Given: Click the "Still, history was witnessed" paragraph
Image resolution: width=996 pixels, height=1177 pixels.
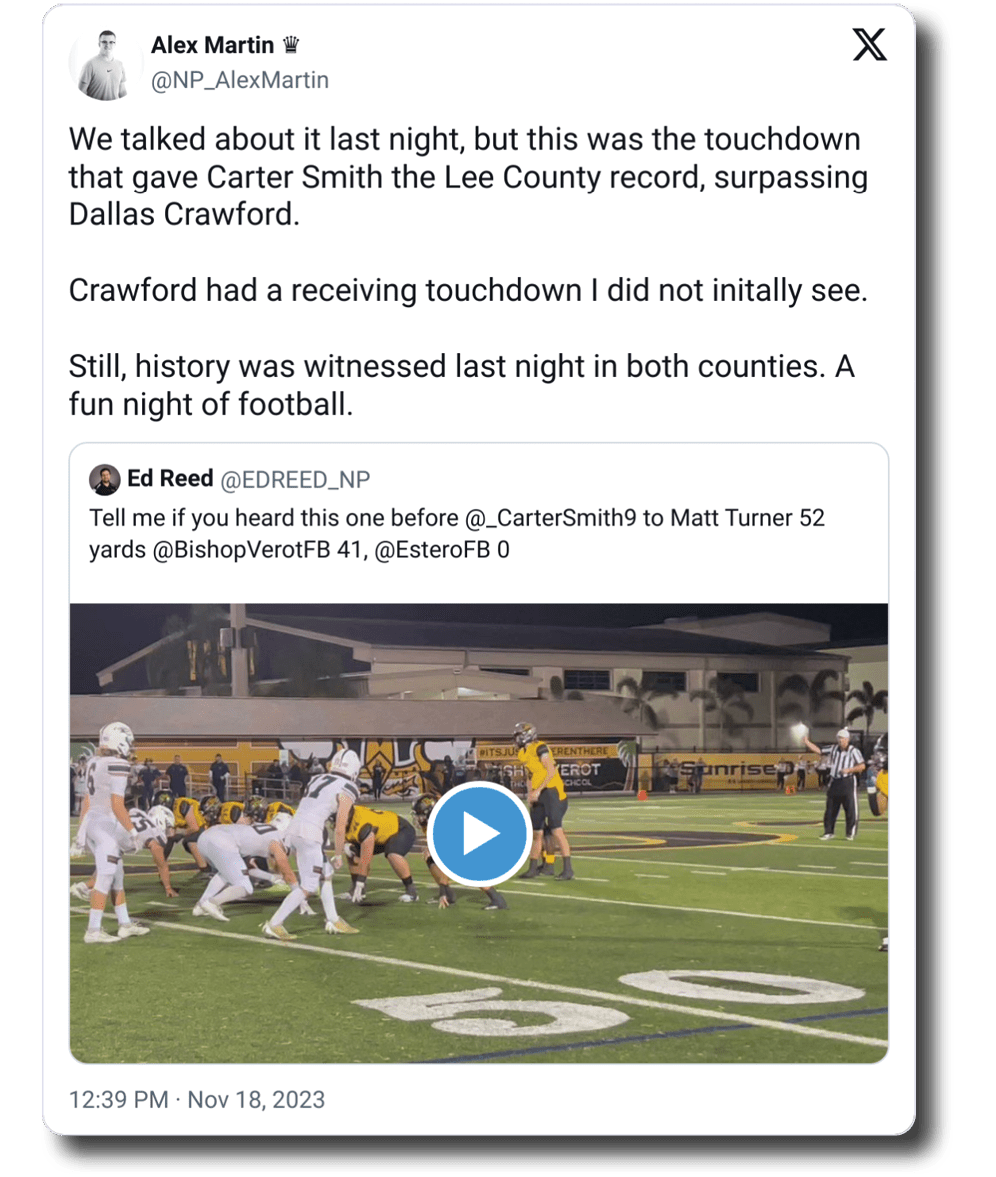Looking at the screenshot, I should tap(461, 386).
